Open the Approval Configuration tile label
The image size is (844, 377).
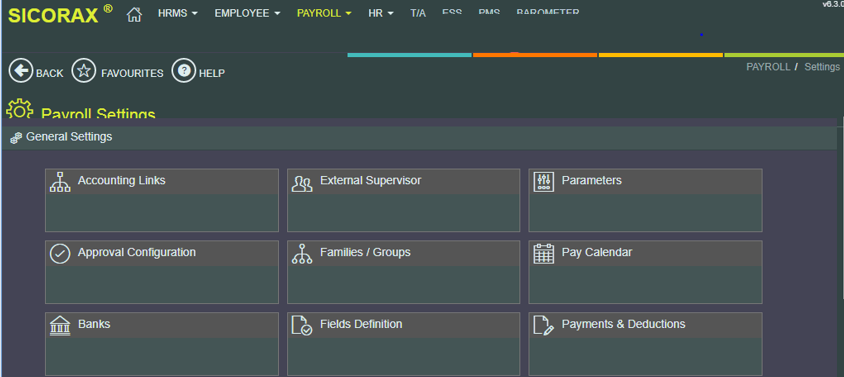coord(137,252)
